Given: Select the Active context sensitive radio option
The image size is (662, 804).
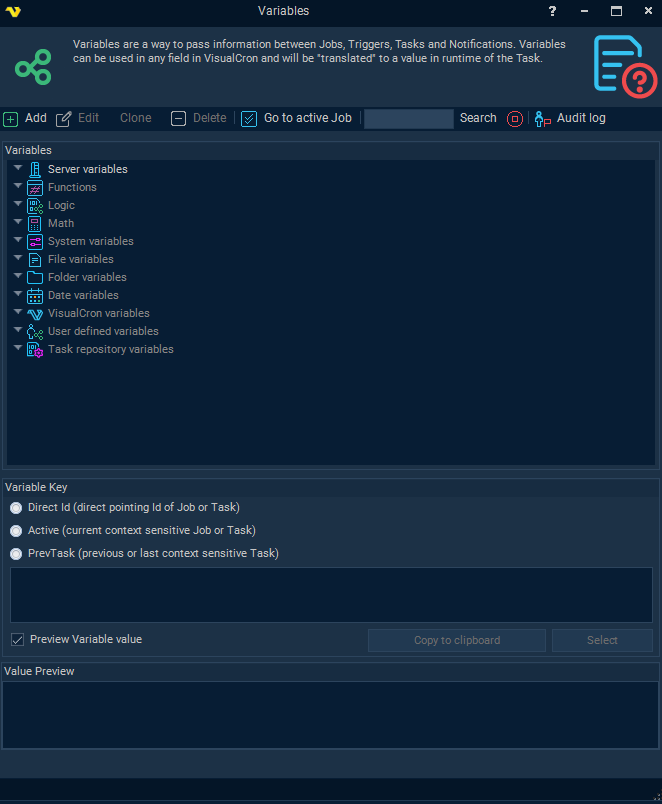Looking at the screenshot, I should click(x=16, y=531).
